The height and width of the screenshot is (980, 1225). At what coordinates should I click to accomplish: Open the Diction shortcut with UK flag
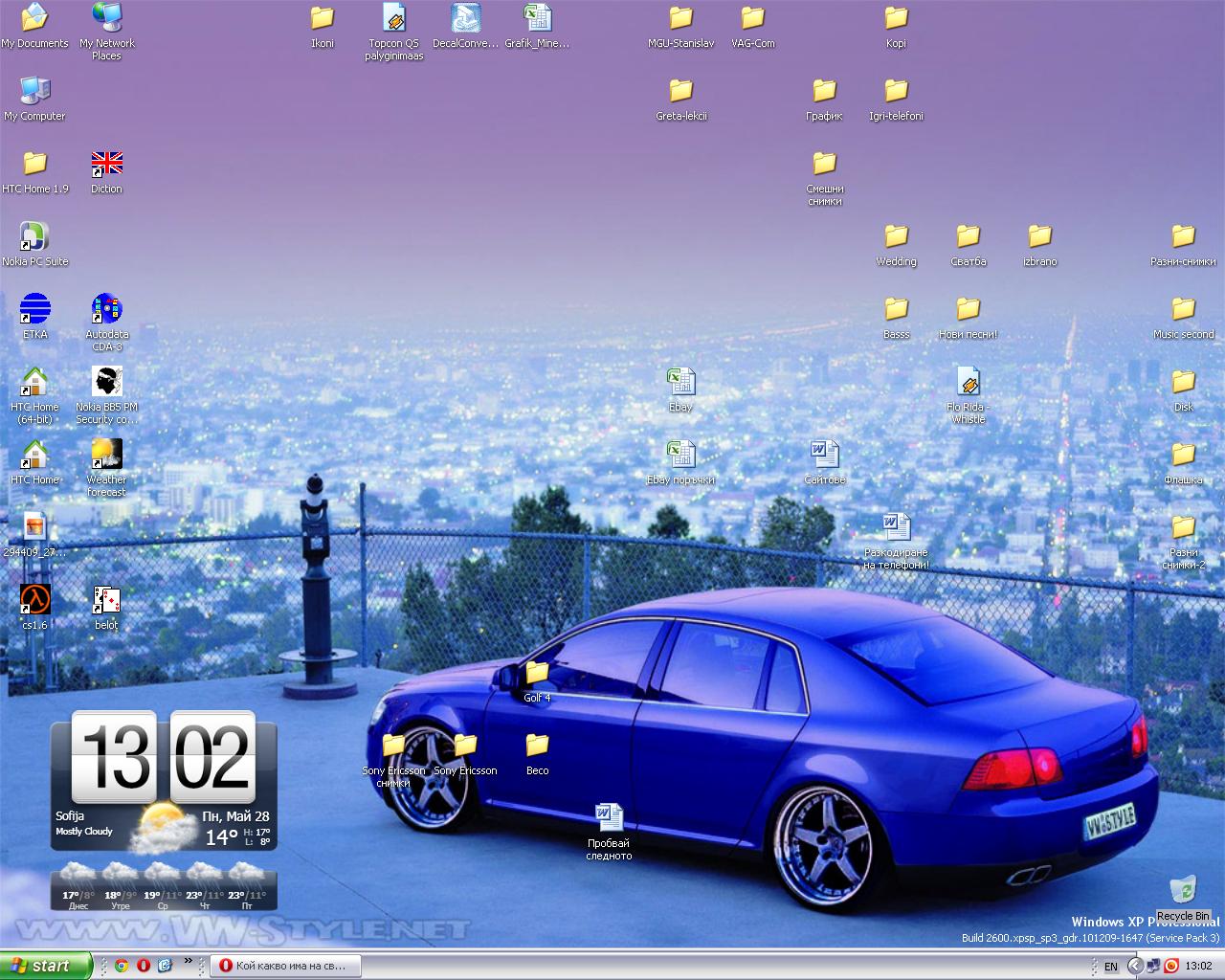pyautogui.click(x=106, y=165)
